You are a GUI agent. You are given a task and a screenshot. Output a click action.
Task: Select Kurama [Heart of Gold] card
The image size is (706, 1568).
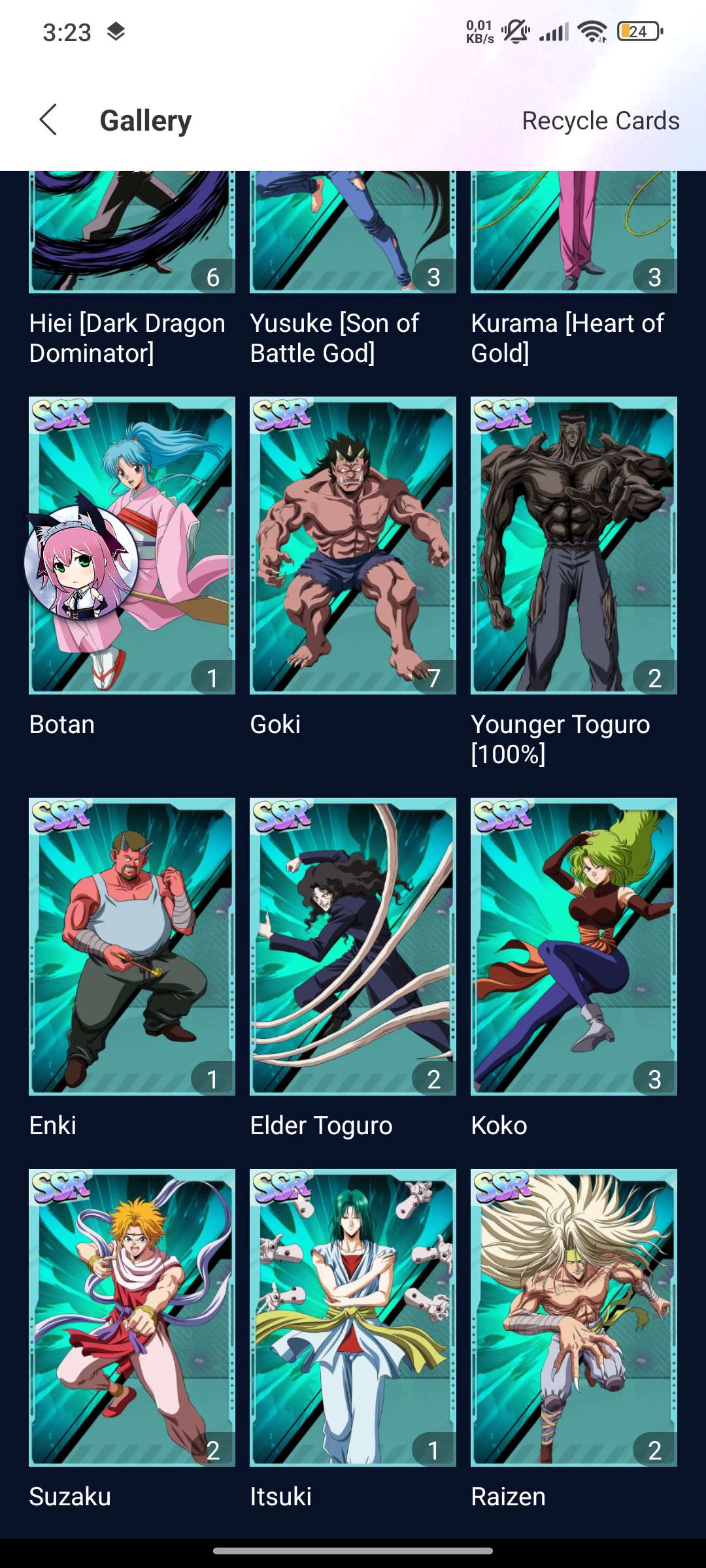click(x=574, y=232)
